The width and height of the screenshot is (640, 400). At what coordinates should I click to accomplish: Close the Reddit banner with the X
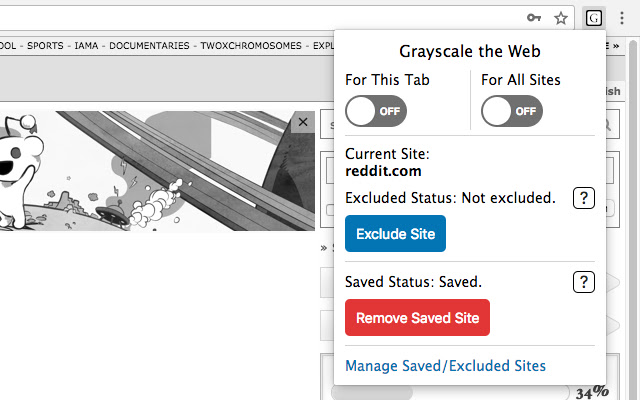point(304,122)
